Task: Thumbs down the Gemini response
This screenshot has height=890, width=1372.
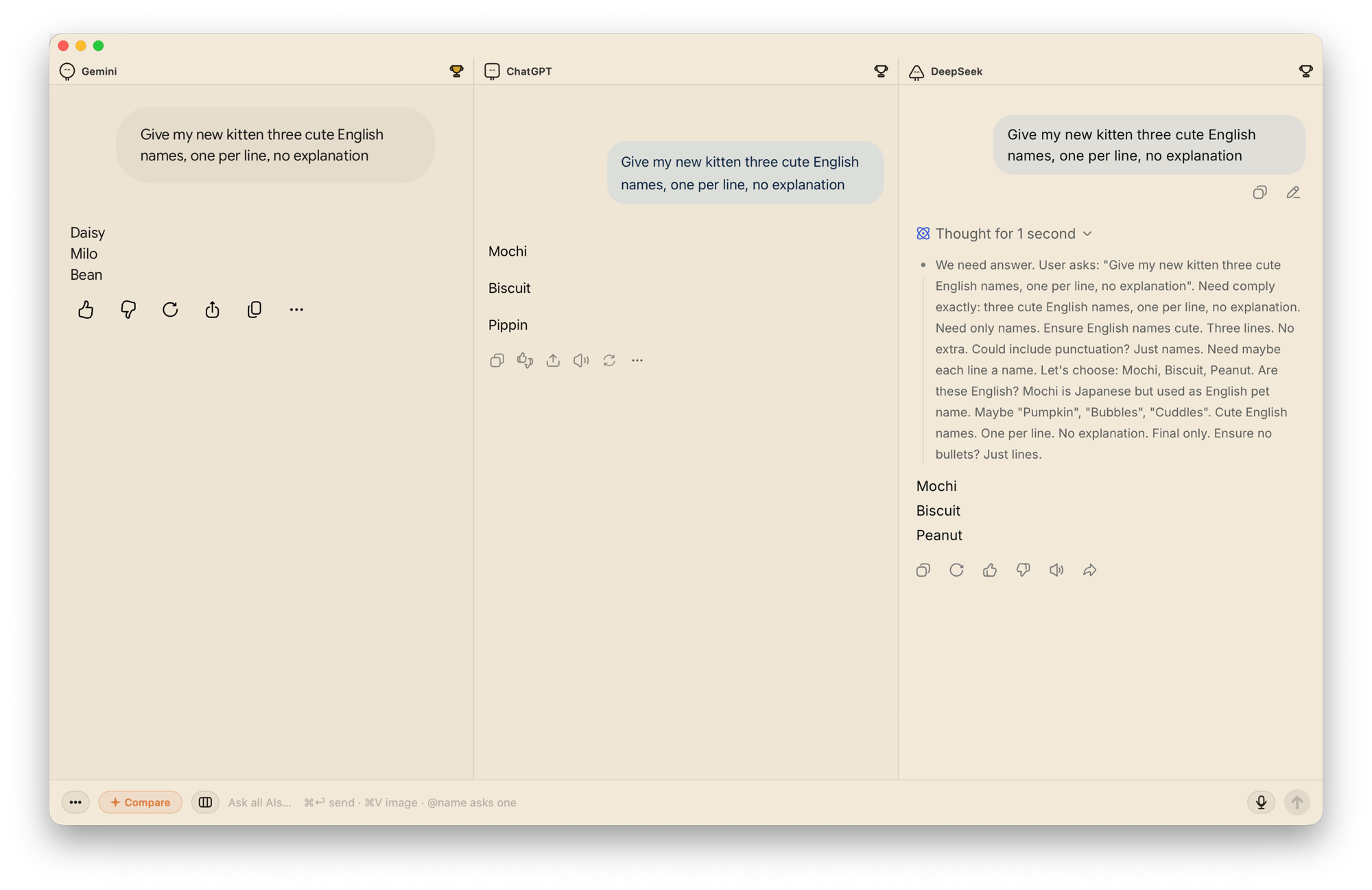Action: [x=128, y=309]
